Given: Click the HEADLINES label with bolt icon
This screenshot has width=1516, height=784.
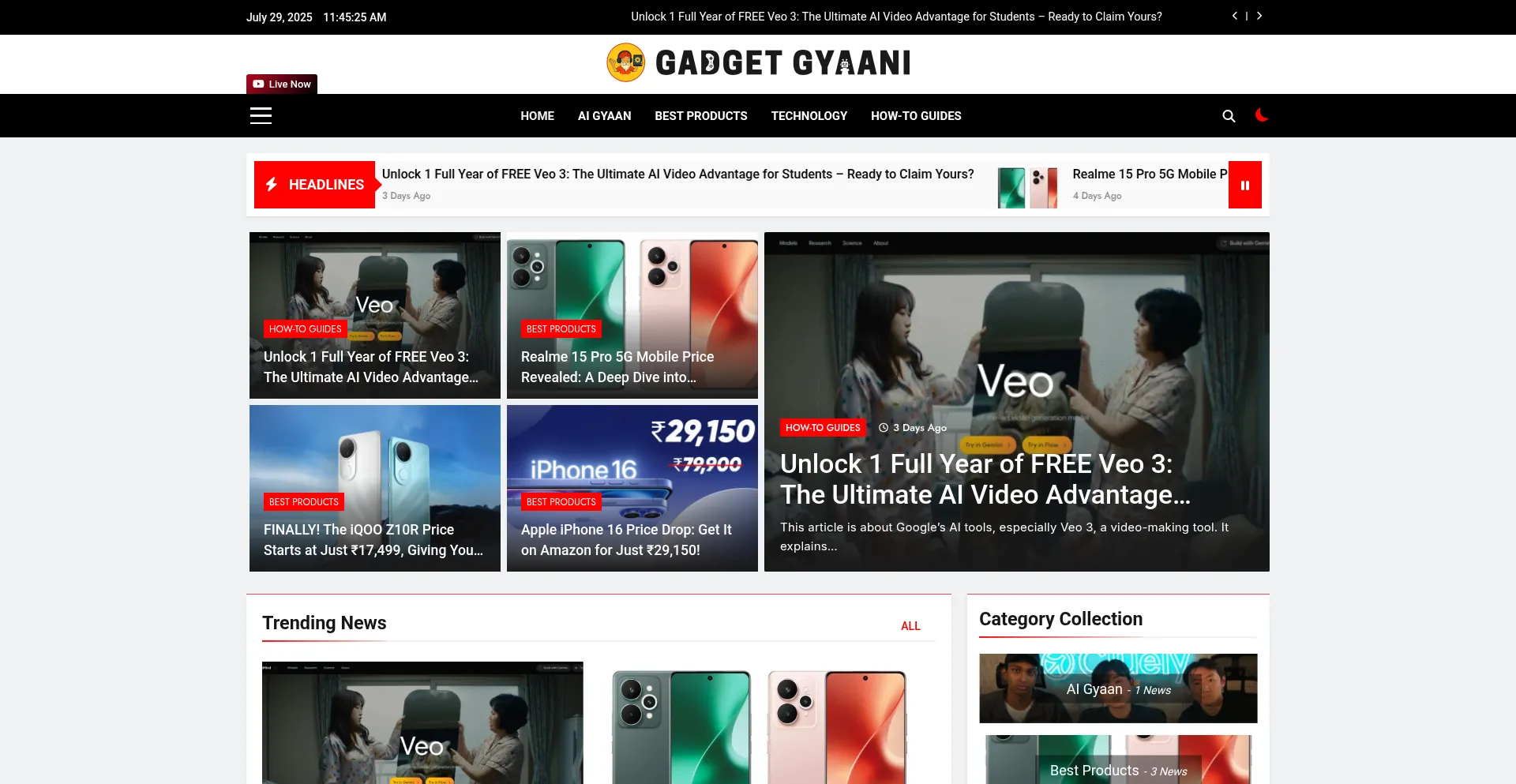Looking at the screenshot, I should tap(314, 185).
